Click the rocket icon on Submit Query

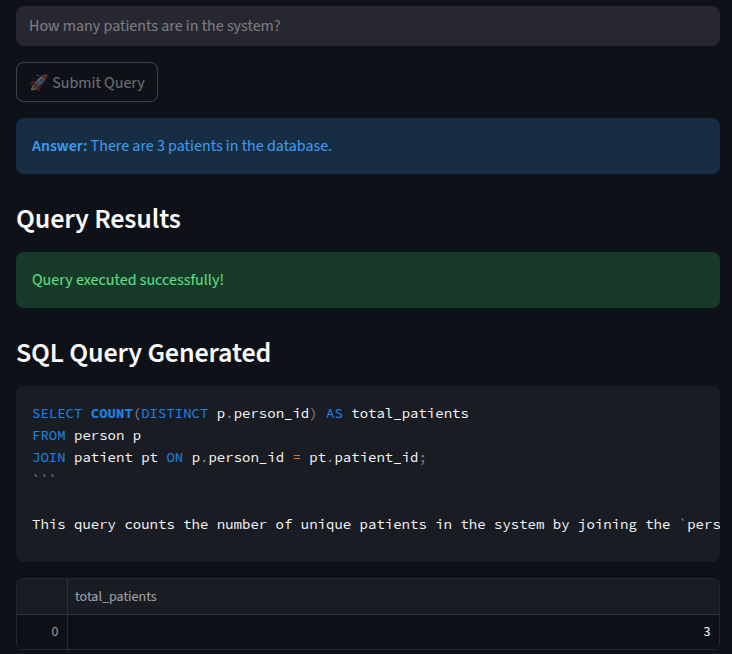coord(38,83)
